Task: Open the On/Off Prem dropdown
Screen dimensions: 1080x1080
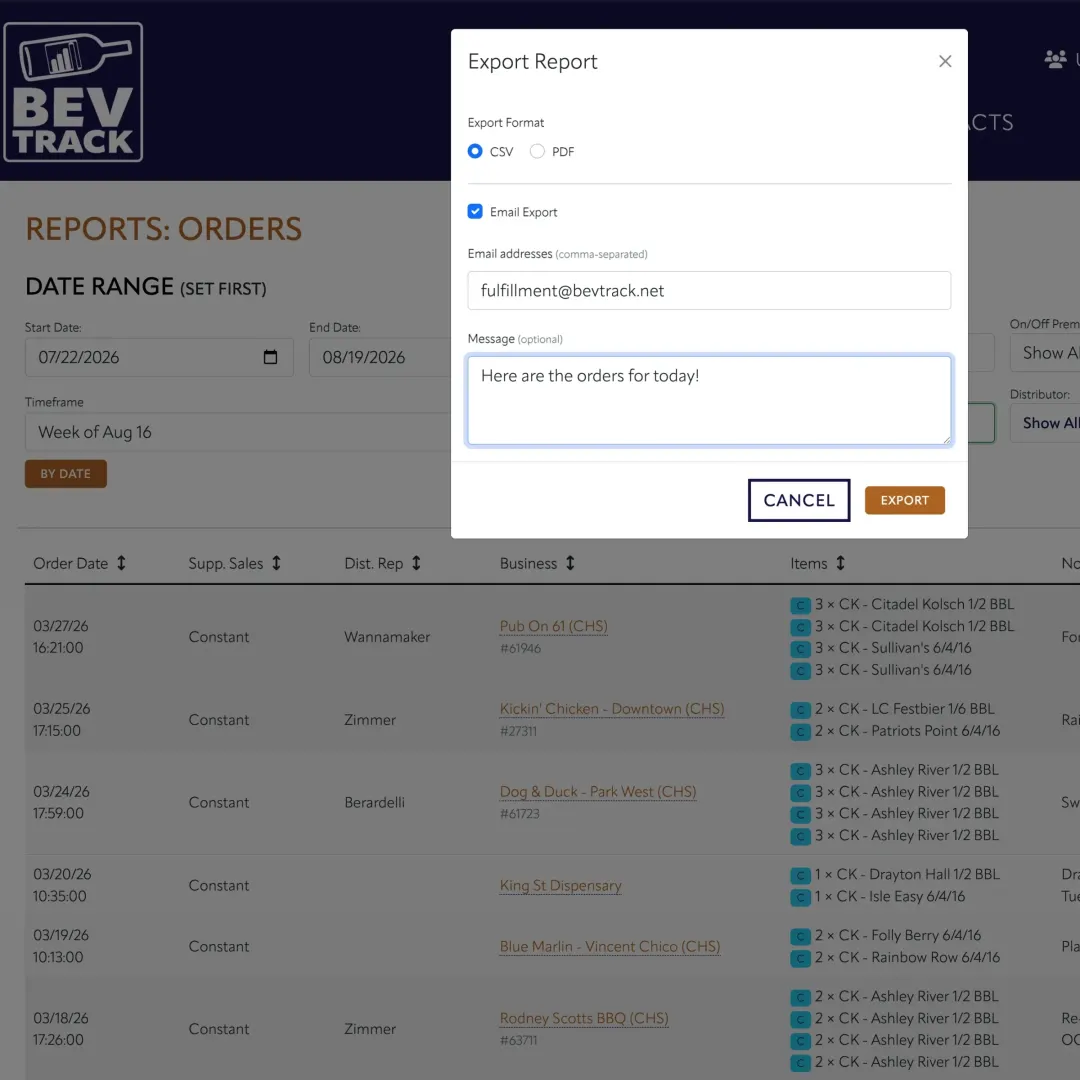Action: point(1045,353)
